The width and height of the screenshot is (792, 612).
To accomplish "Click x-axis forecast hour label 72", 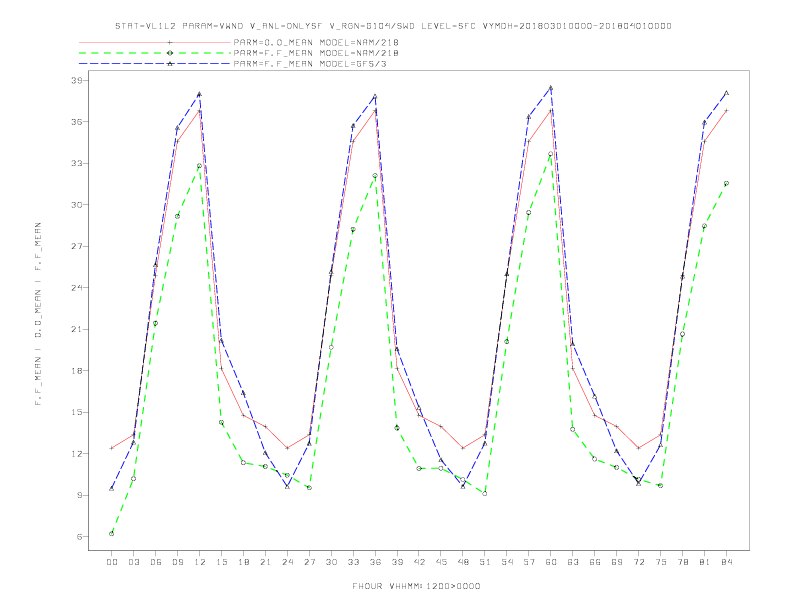I will pos(639,562).
